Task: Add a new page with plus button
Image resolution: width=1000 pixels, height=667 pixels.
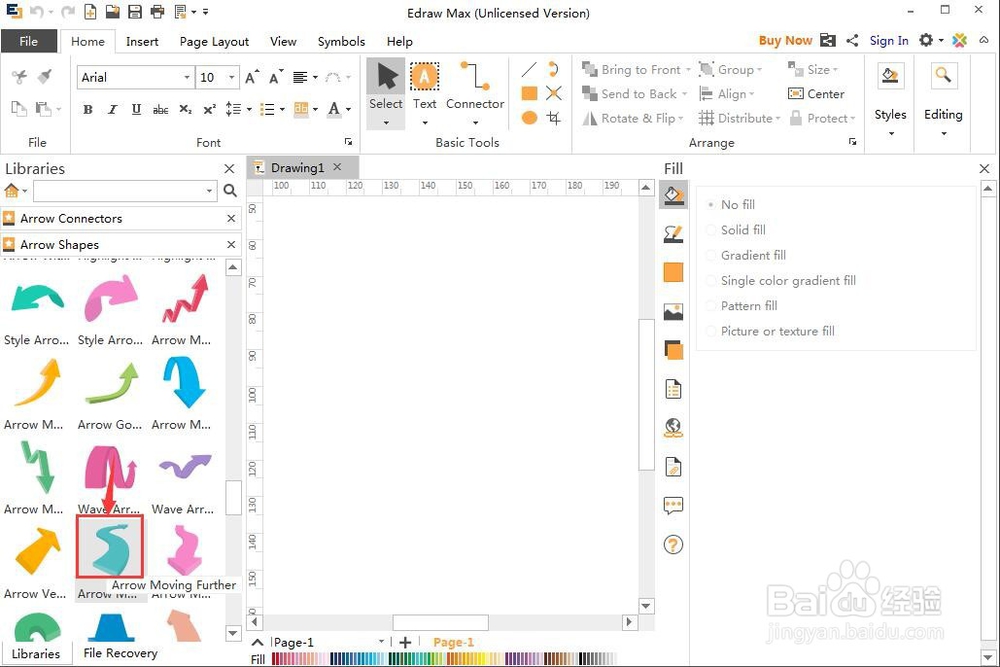Action: tap(404, 642)
